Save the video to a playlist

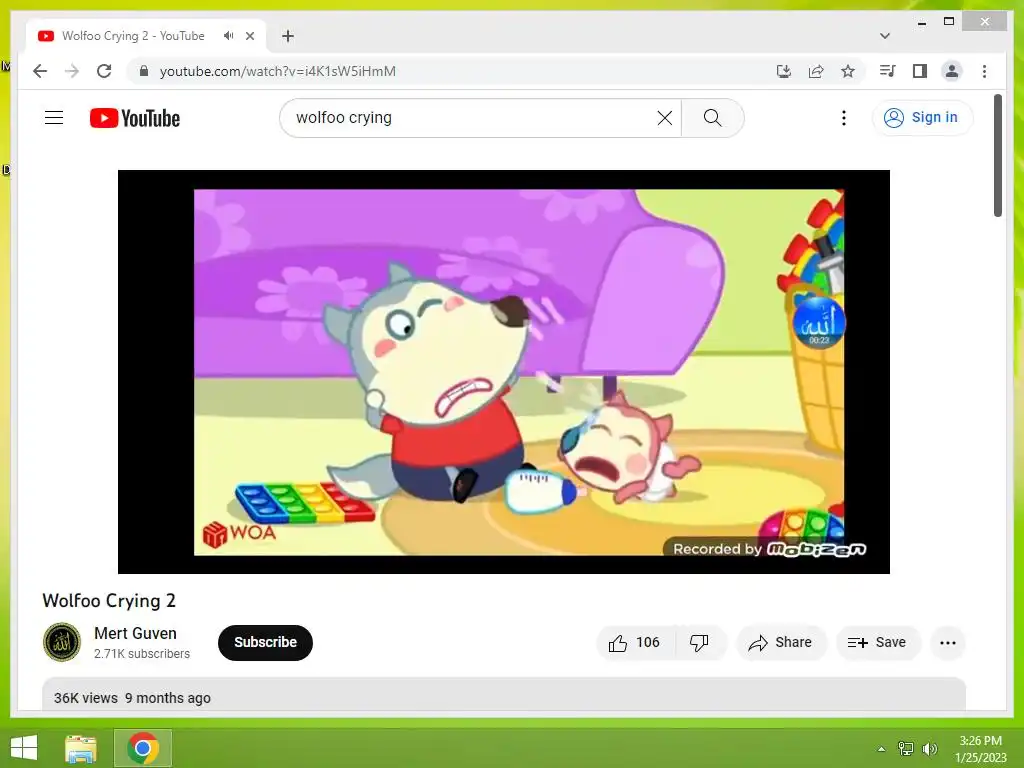(x=877, y=643)
